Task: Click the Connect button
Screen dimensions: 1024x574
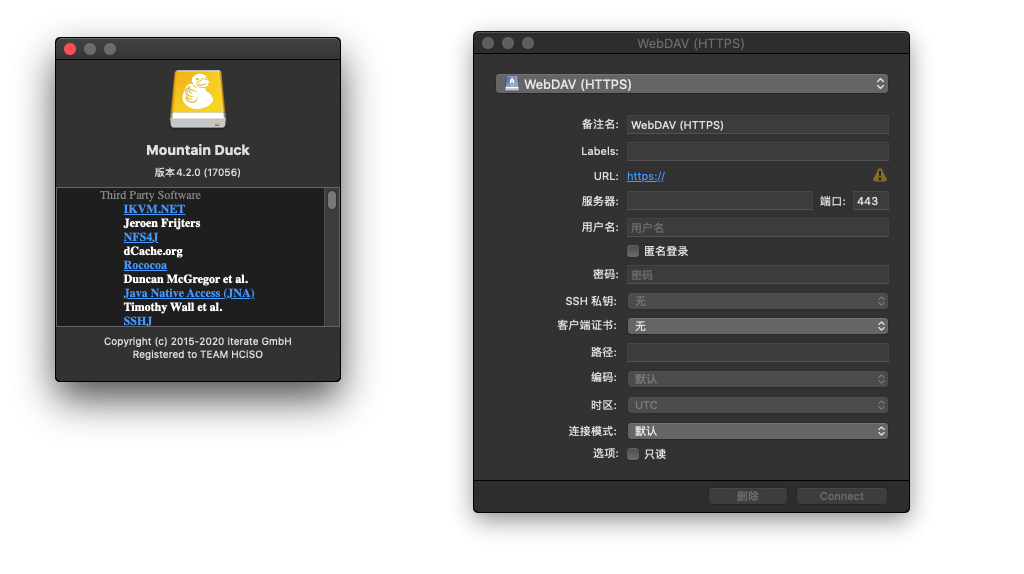Action: point(842,496)
